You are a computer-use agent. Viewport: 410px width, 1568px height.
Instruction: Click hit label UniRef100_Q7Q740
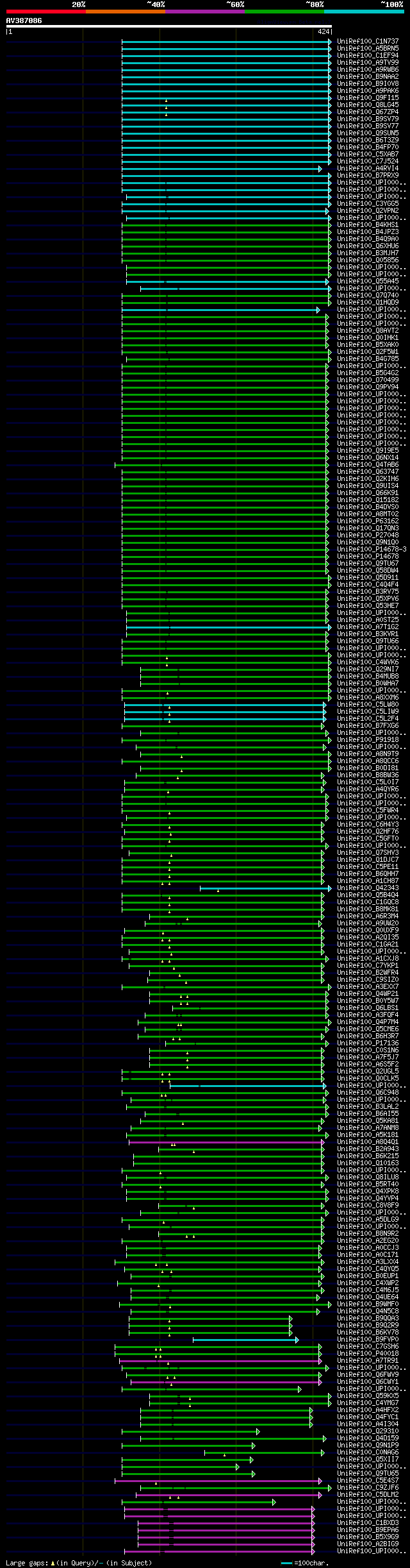click(368, 296)
